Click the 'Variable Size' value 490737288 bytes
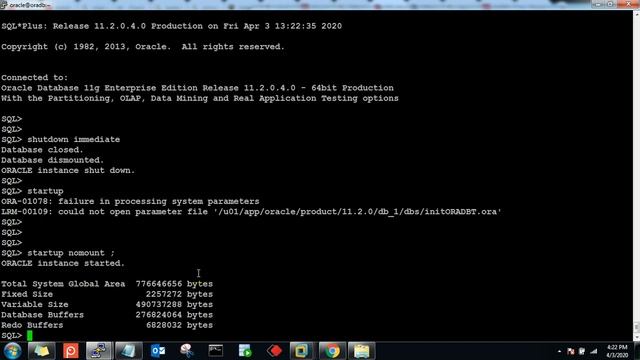The image size is (640, 360). [x=174, y=304]
